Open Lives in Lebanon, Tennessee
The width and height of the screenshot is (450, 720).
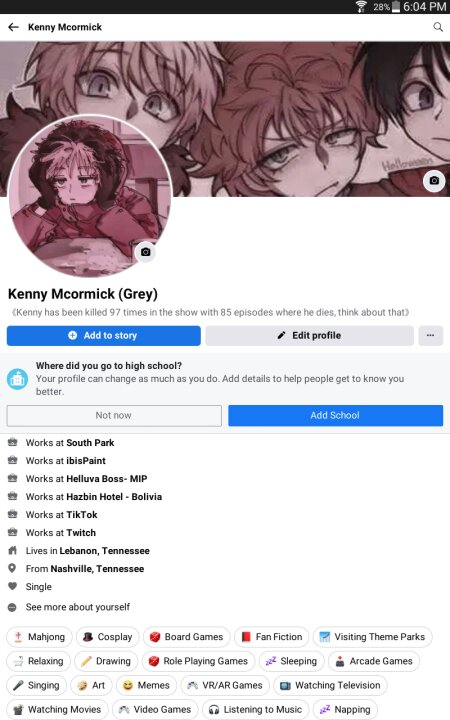coord(79,551)
